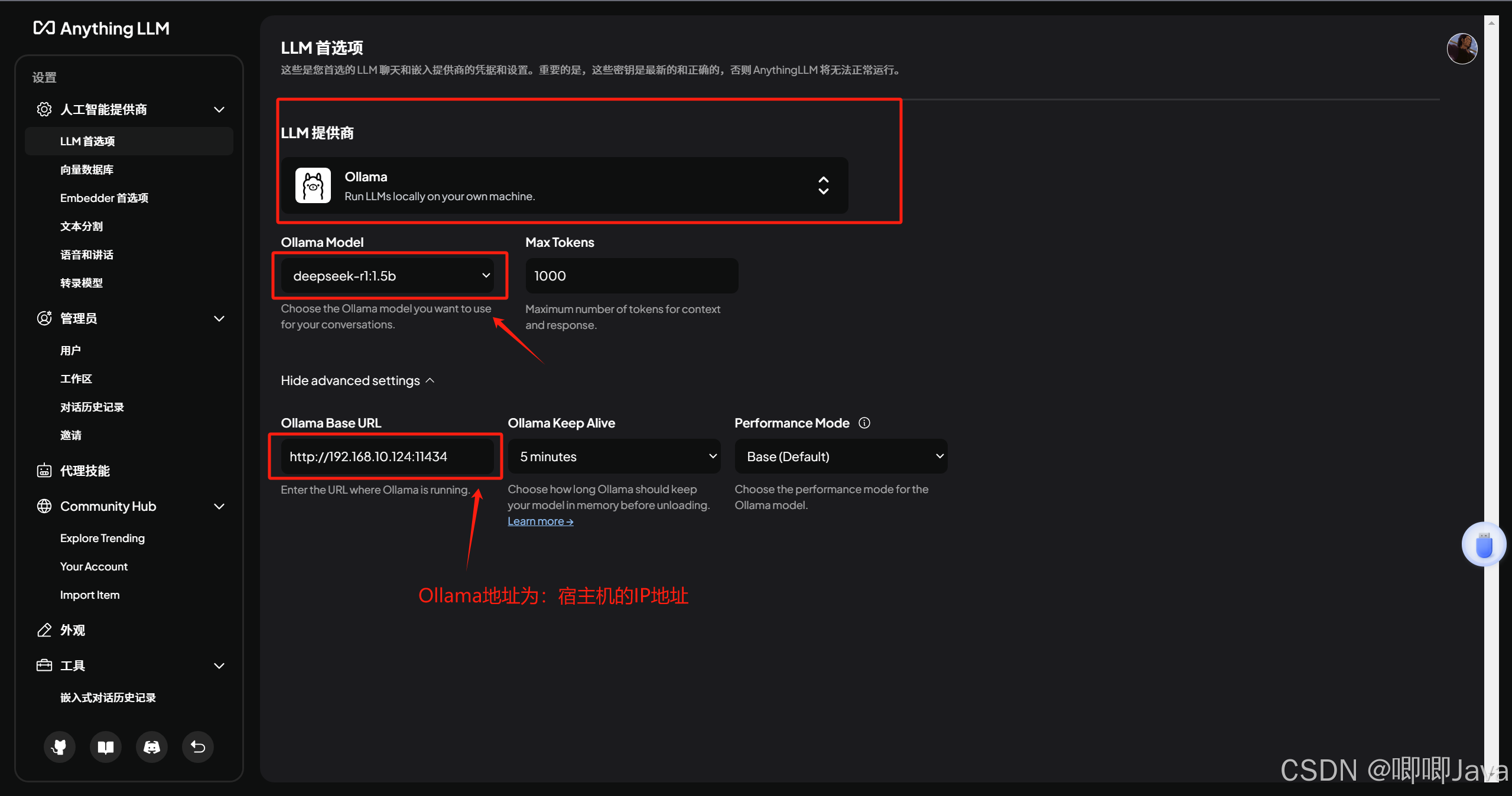The width and height of the screenshot is (1512, 796).
Task: Click the Learn more link
Action: (x=540, y=521)
